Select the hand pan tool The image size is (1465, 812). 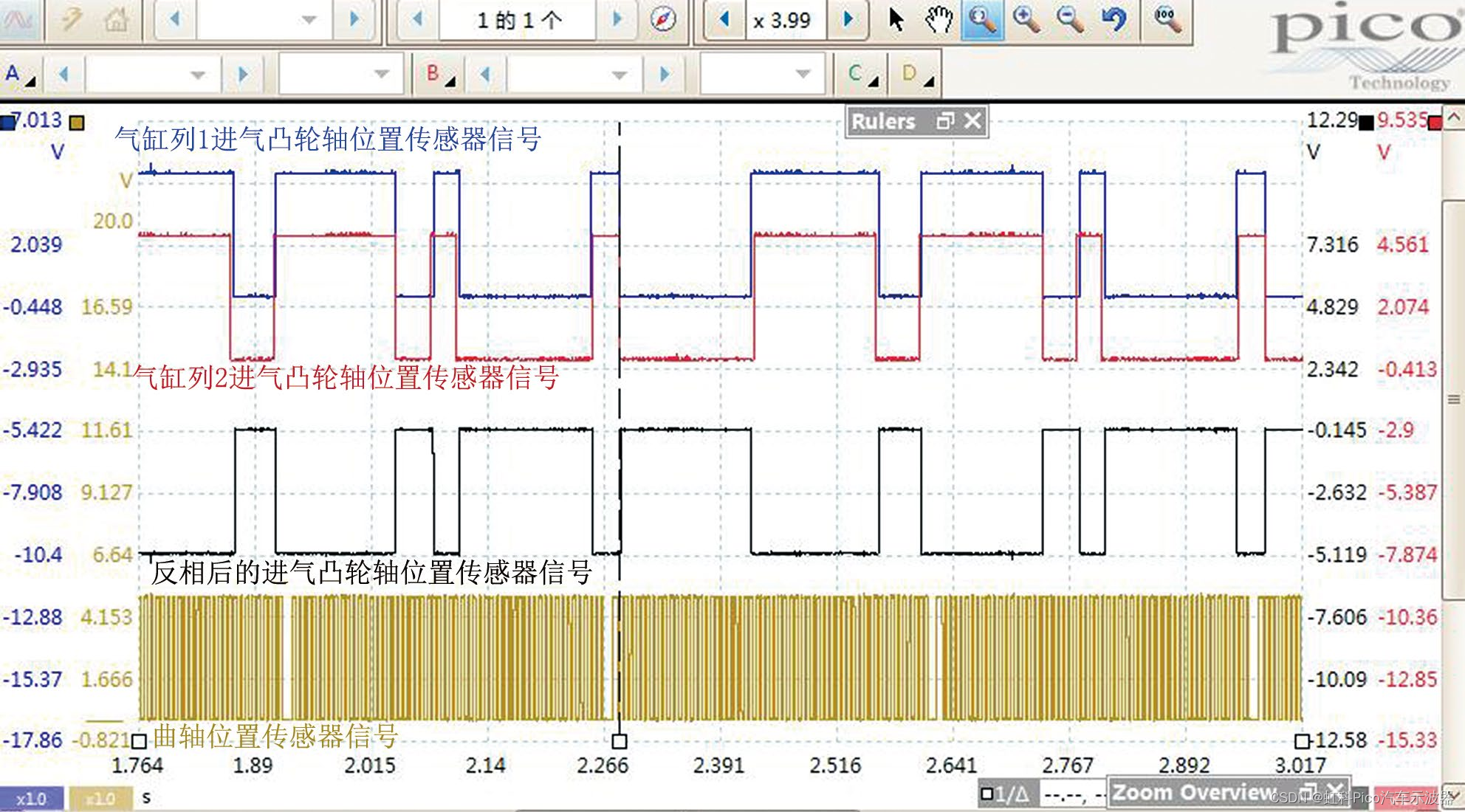point(939,20)
